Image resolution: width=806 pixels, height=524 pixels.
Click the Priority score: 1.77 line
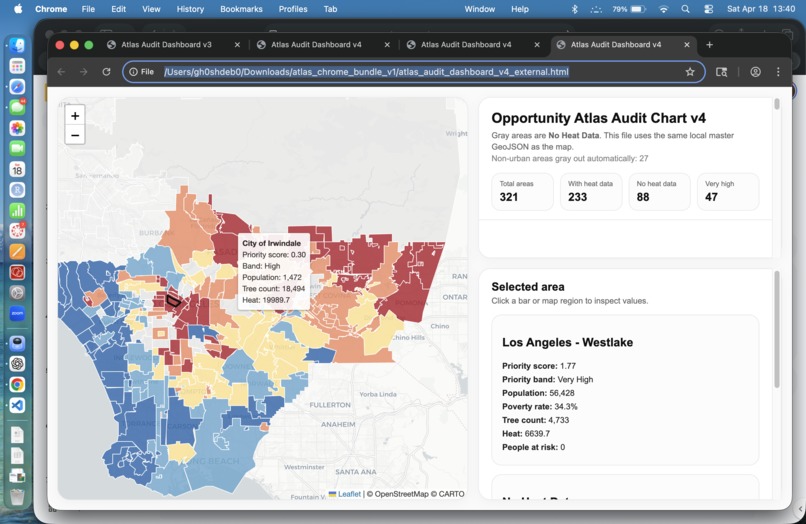539,366
